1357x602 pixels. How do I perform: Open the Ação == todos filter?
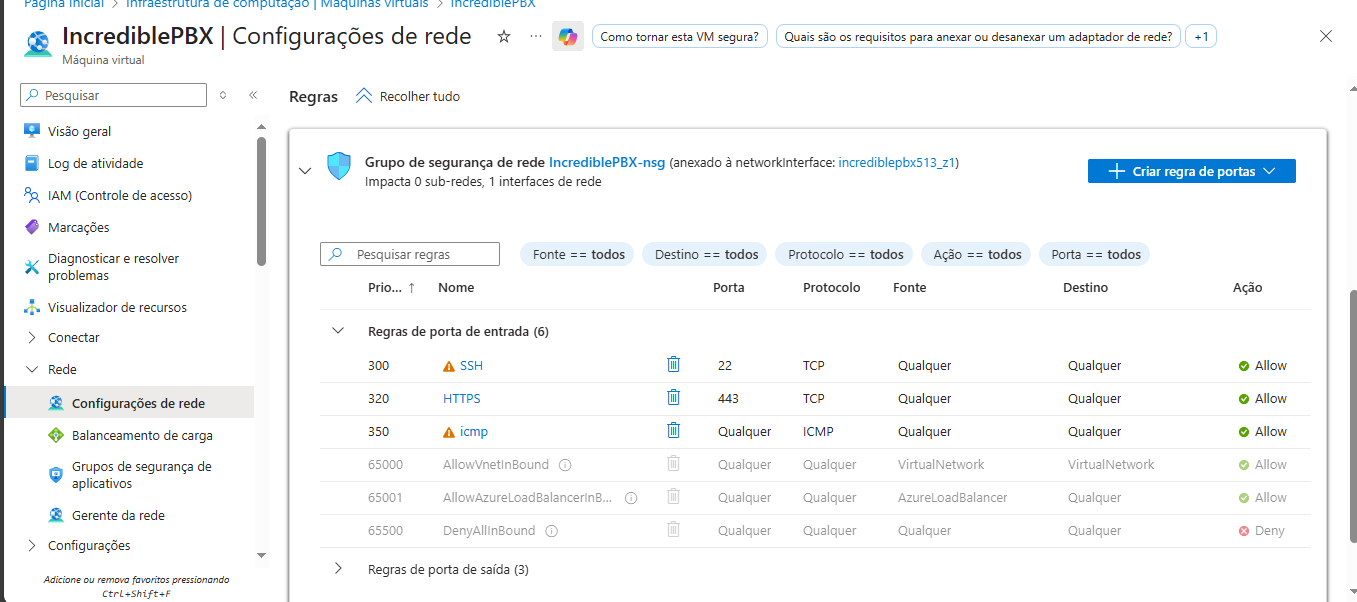[x=977, y=254]
